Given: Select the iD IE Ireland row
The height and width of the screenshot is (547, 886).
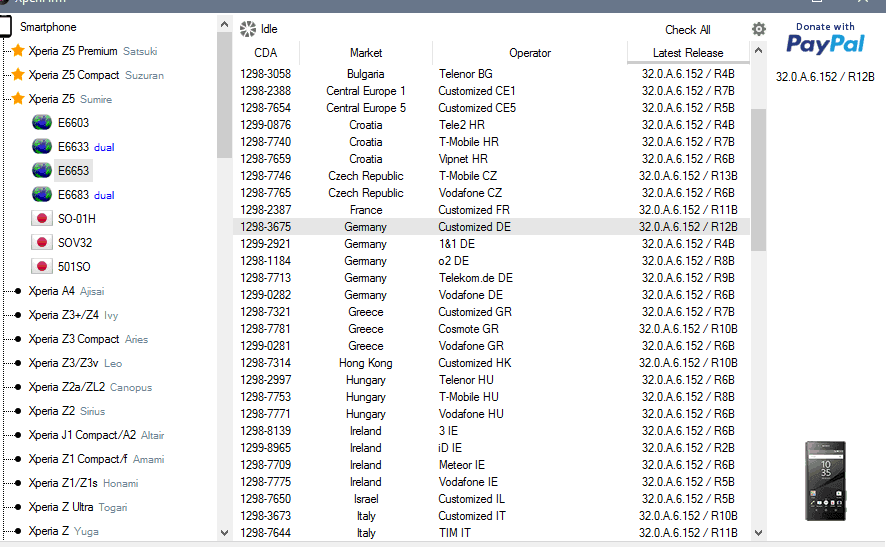Looking at the screenshot, I should point(491,448).
